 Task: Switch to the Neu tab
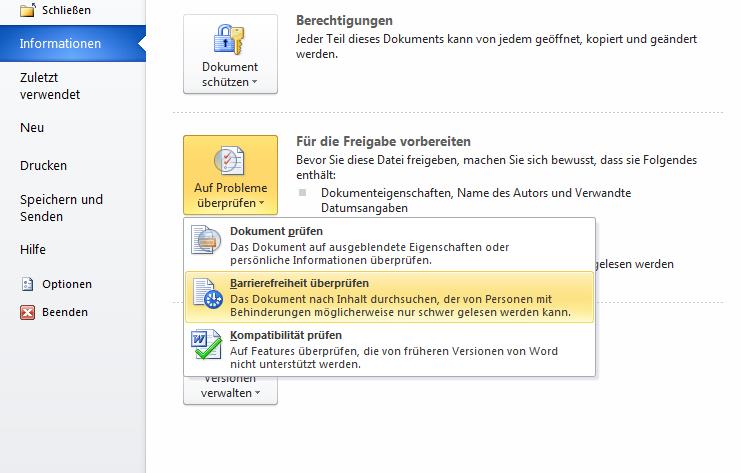pyautogui.click(x=32, y=128)
